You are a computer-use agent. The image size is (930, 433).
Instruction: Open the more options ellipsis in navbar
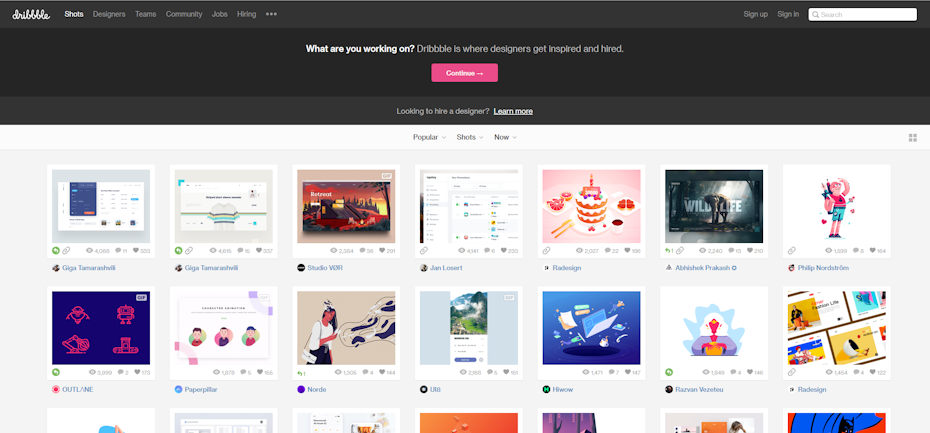271,14
